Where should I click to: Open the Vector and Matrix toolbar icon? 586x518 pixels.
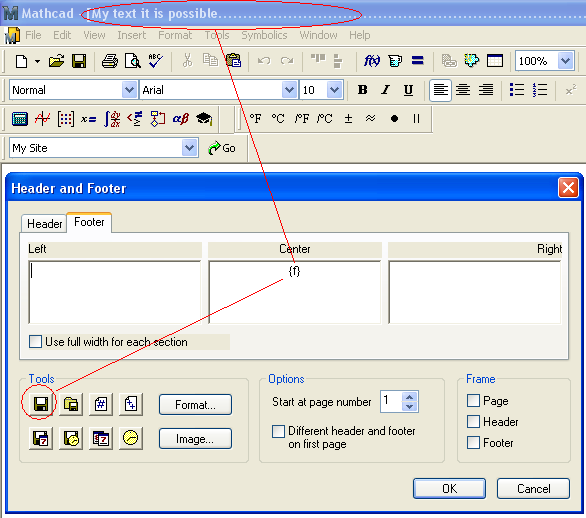pos(65,119)
